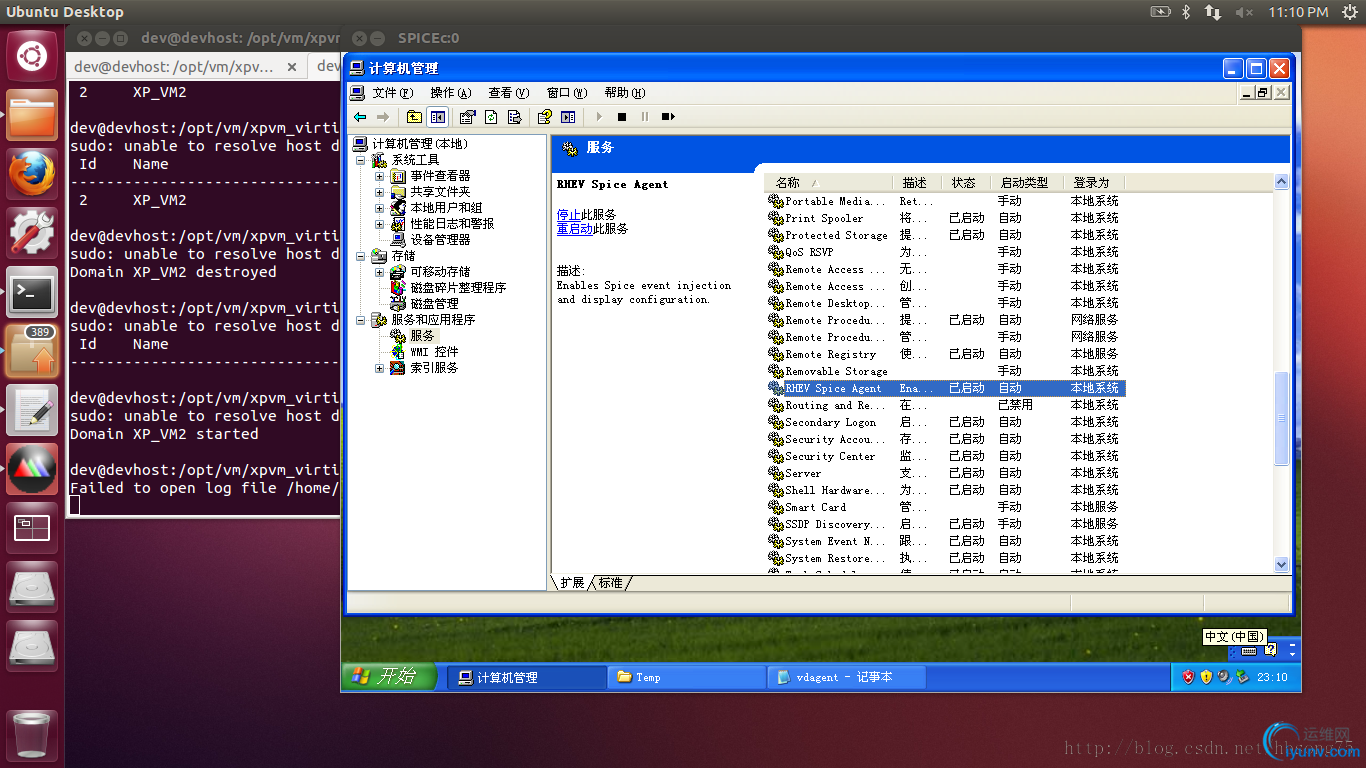Click the Up one level folder icon
The width and height of the screenshot is (1366, 768).
click(414, 117)
